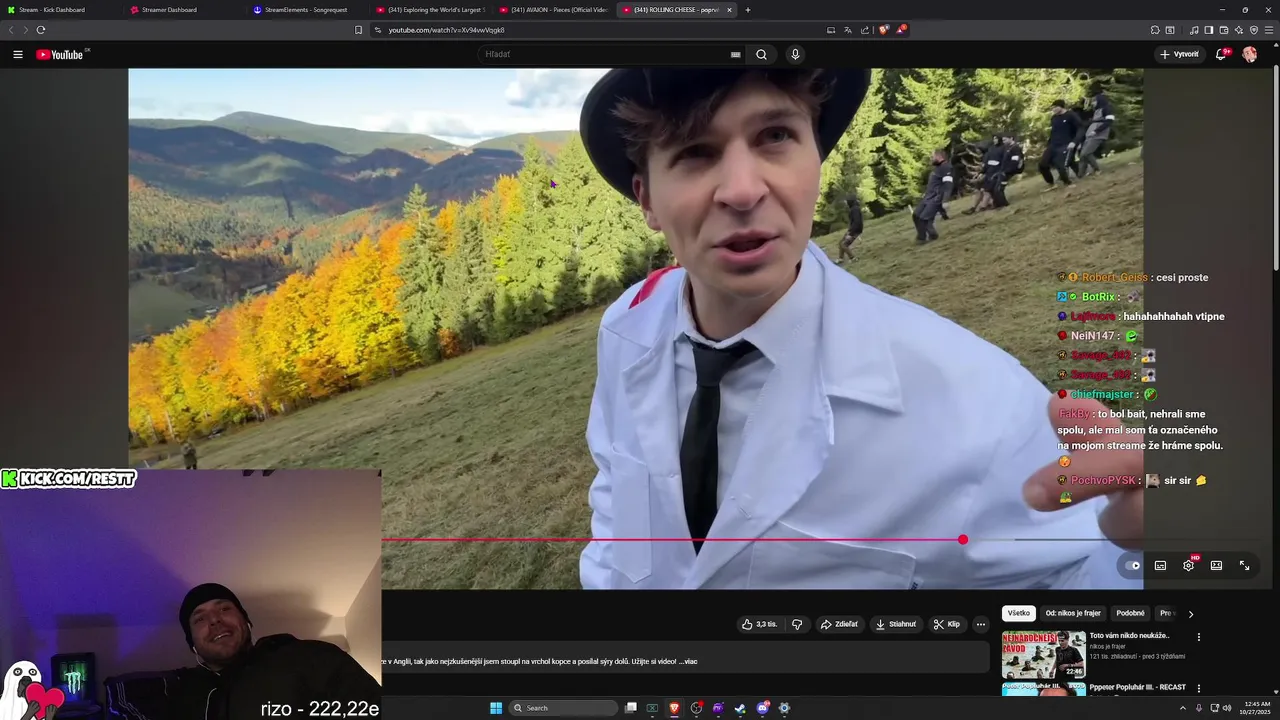Expand description with ...viac

click(687, 661)
